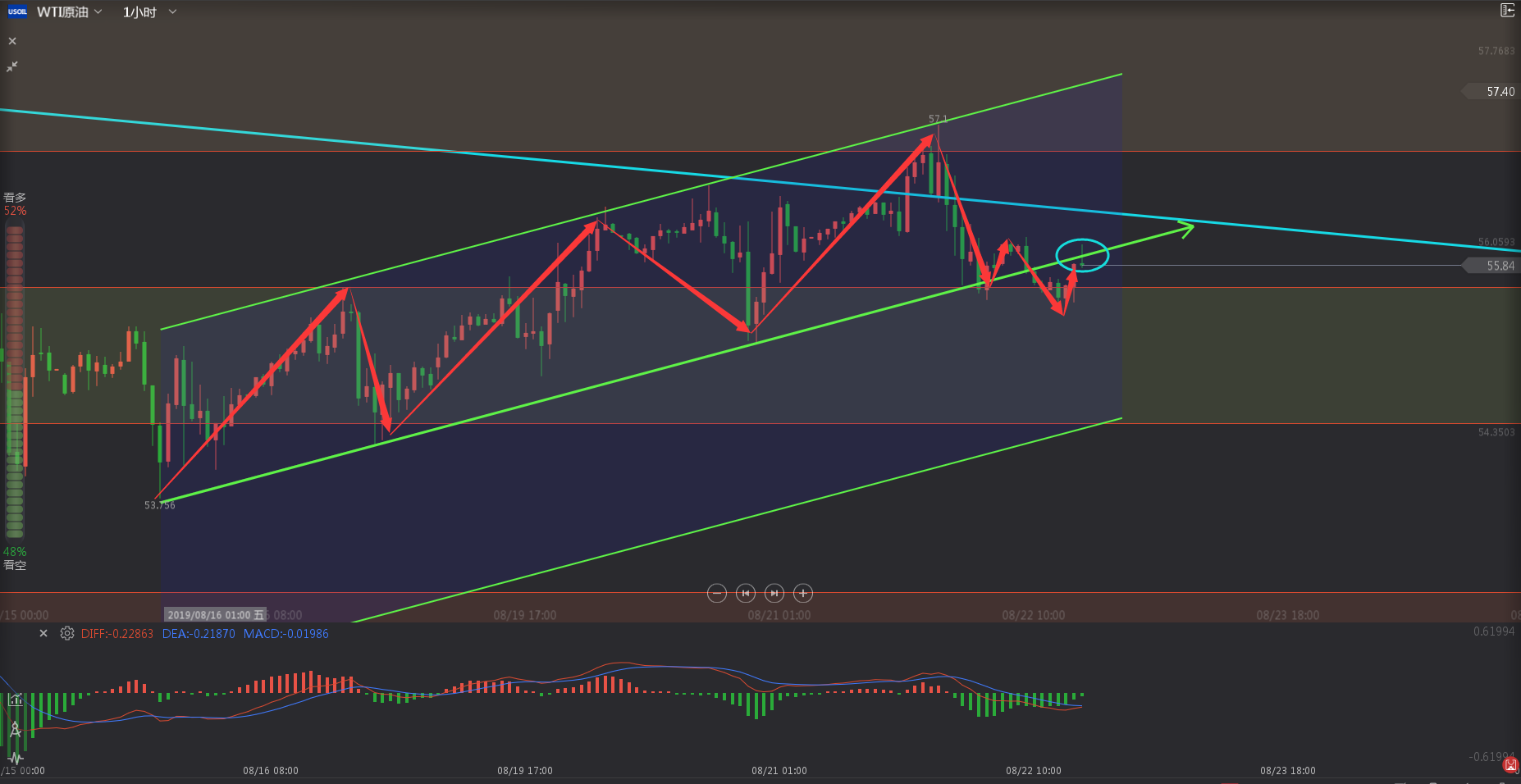The image size is (1521, 784).
Task: Click the collapse arrows icon below the X
Action: coord(12,66)
